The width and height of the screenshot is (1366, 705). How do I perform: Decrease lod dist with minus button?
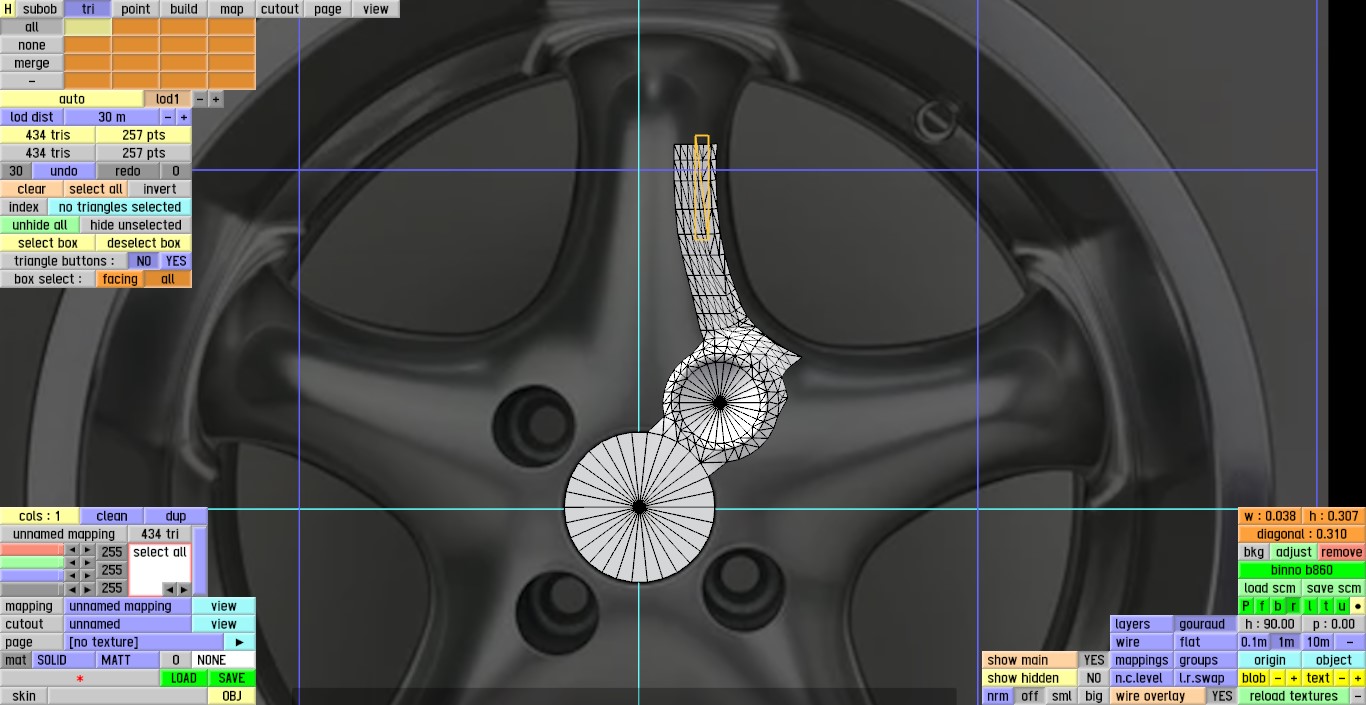pyautogui.click(x=168, y=117)
